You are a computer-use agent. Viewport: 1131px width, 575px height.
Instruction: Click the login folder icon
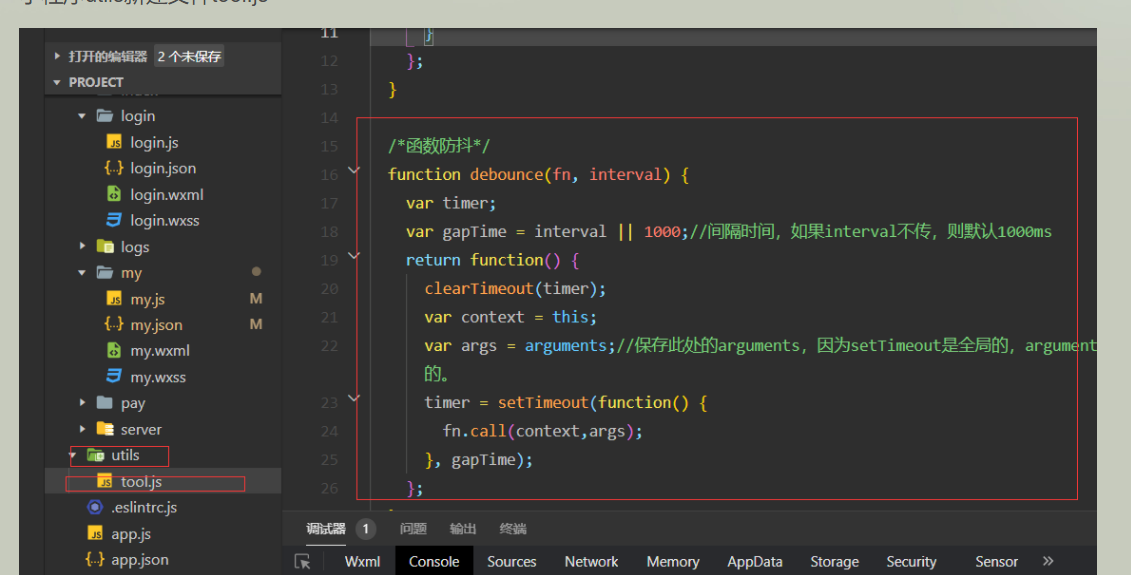(105, 115)
